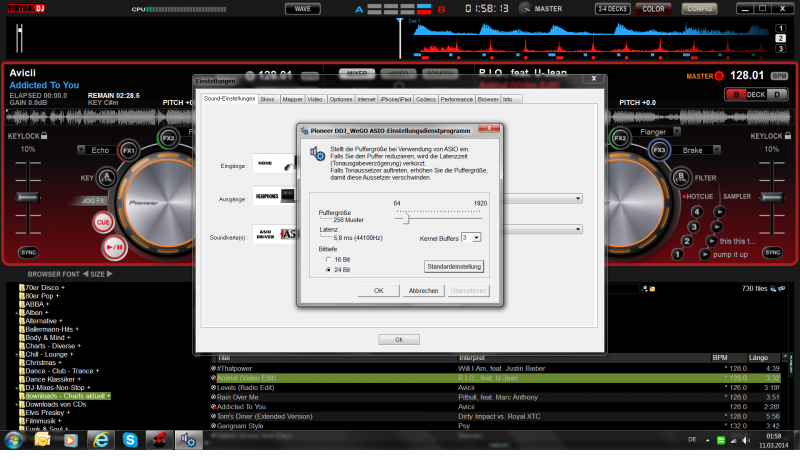Screen dimensions: 800x460
Task: Confirm ASIO dialog with OK
Action: coord(379,291)
